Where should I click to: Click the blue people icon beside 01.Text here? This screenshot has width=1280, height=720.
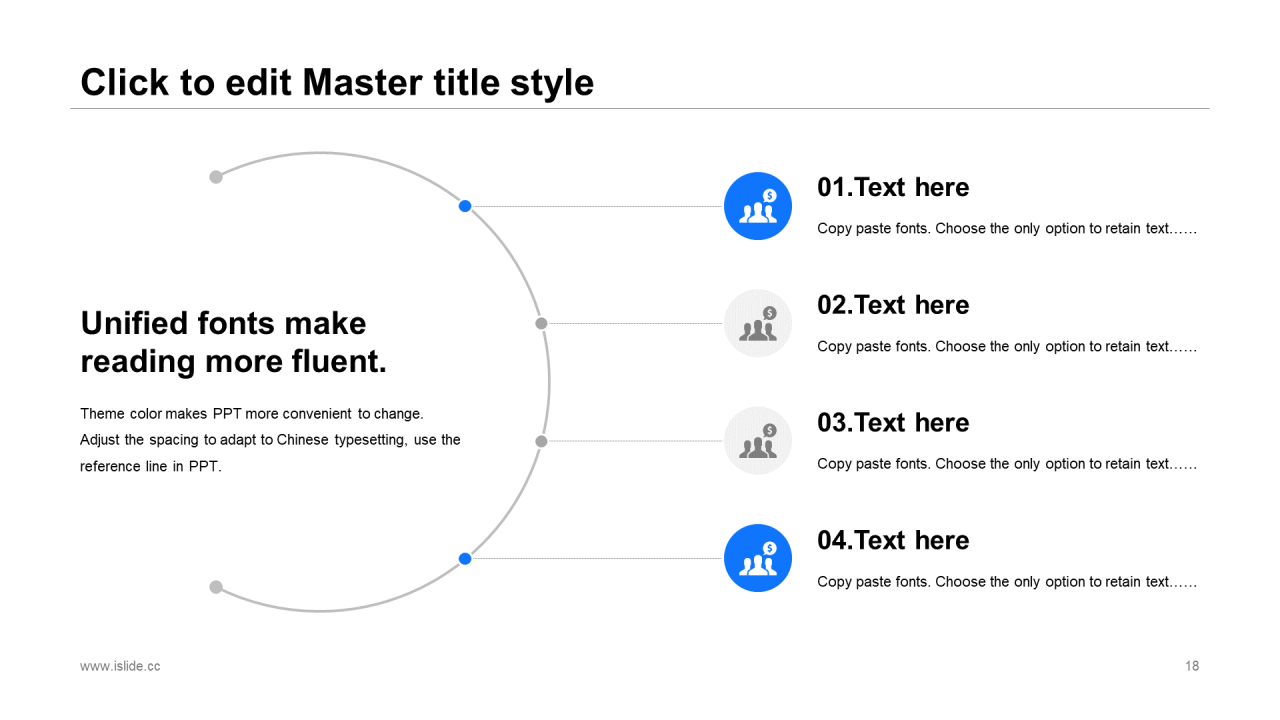point(757,206)
